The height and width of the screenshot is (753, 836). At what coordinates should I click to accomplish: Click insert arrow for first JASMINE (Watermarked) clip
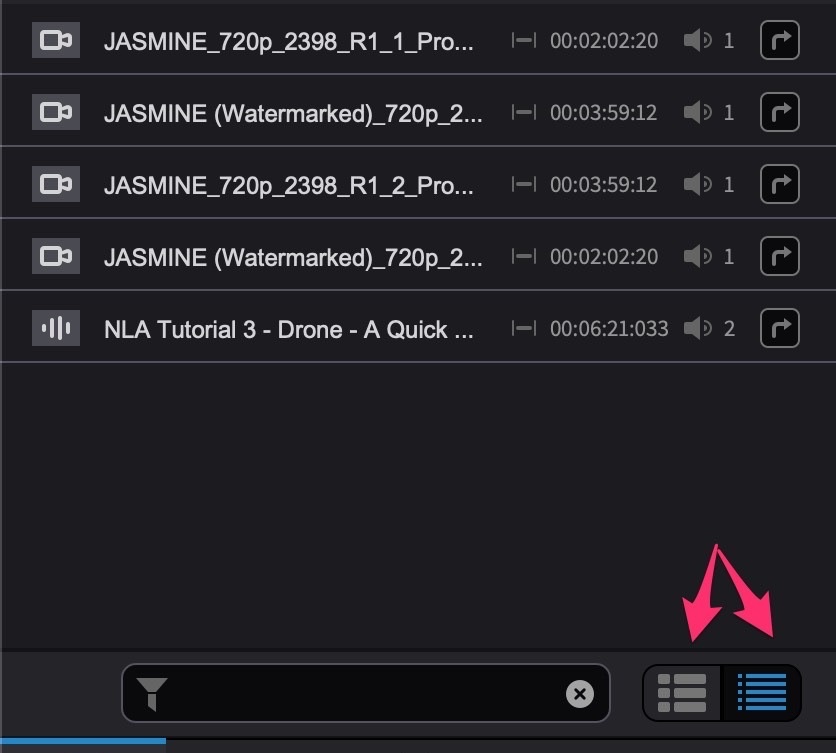point(779,112)
